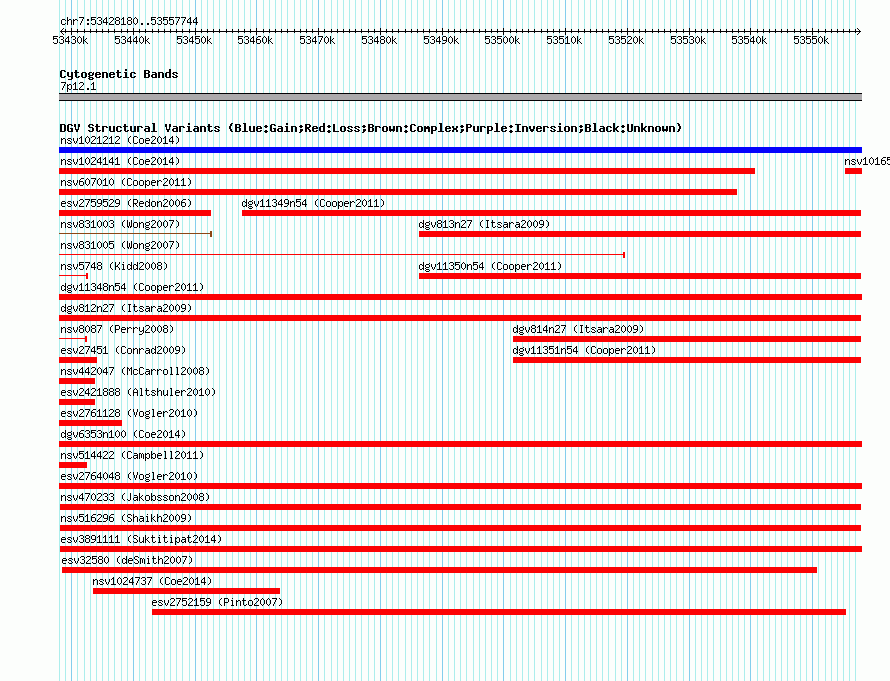The image size is (890, 681).
Task: Click nsv831005 (Wong2007) label
Action: pyautogui.click(x=120, y=245)
